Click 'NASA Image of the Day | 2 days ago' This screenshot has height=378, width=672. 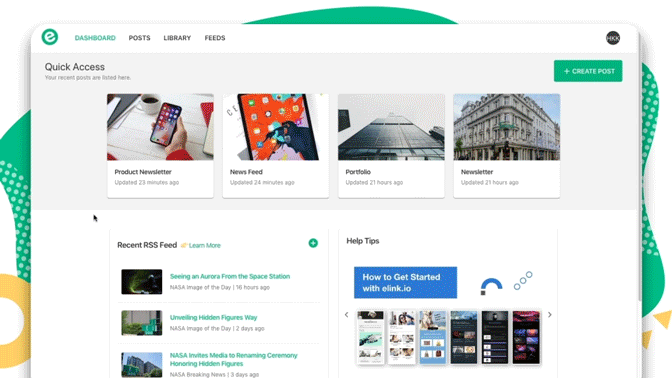click(217, 329)
